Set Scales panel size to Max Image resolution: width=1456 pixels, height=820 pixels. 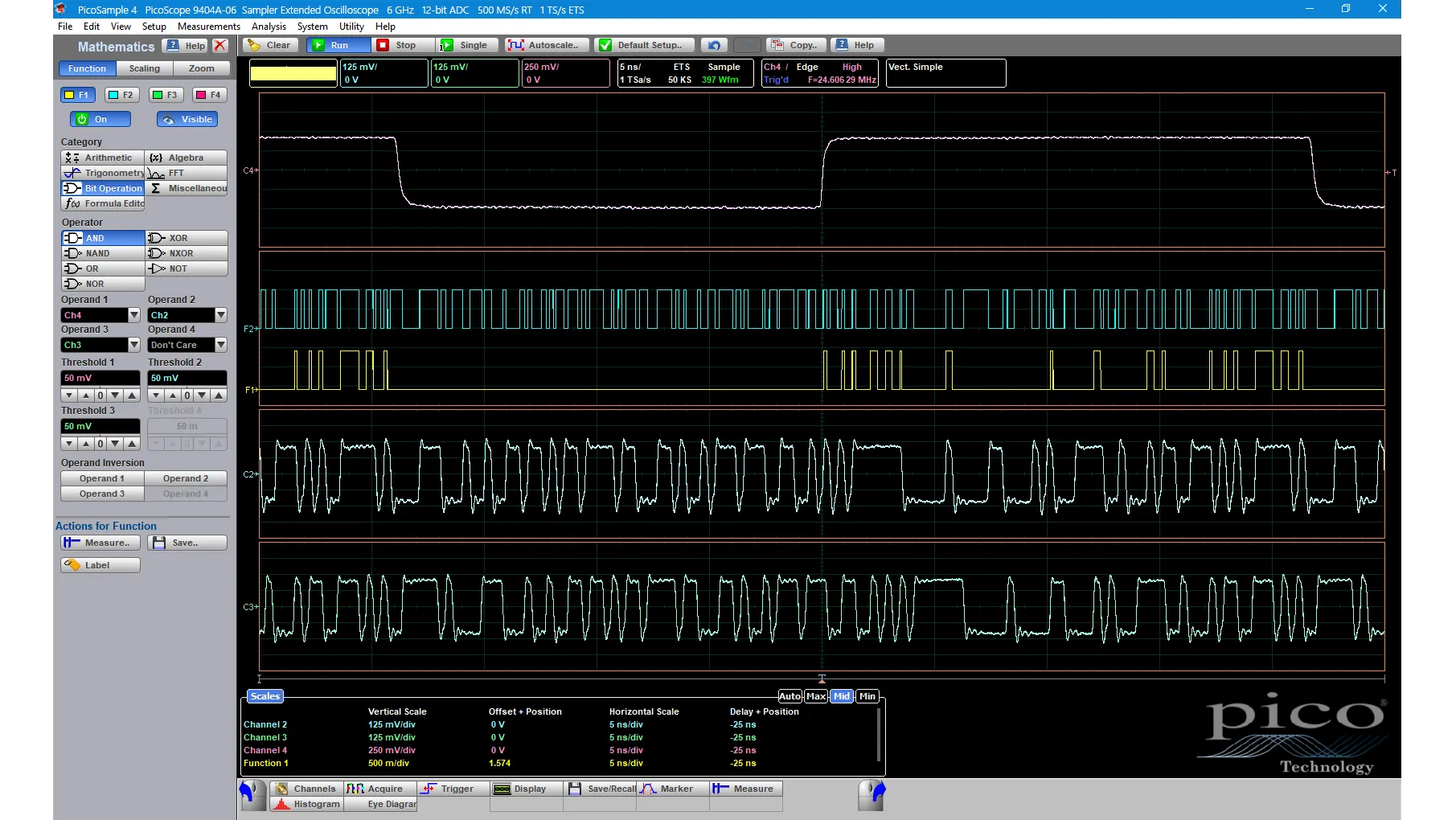pyautogui.click(x=816, y=696)
